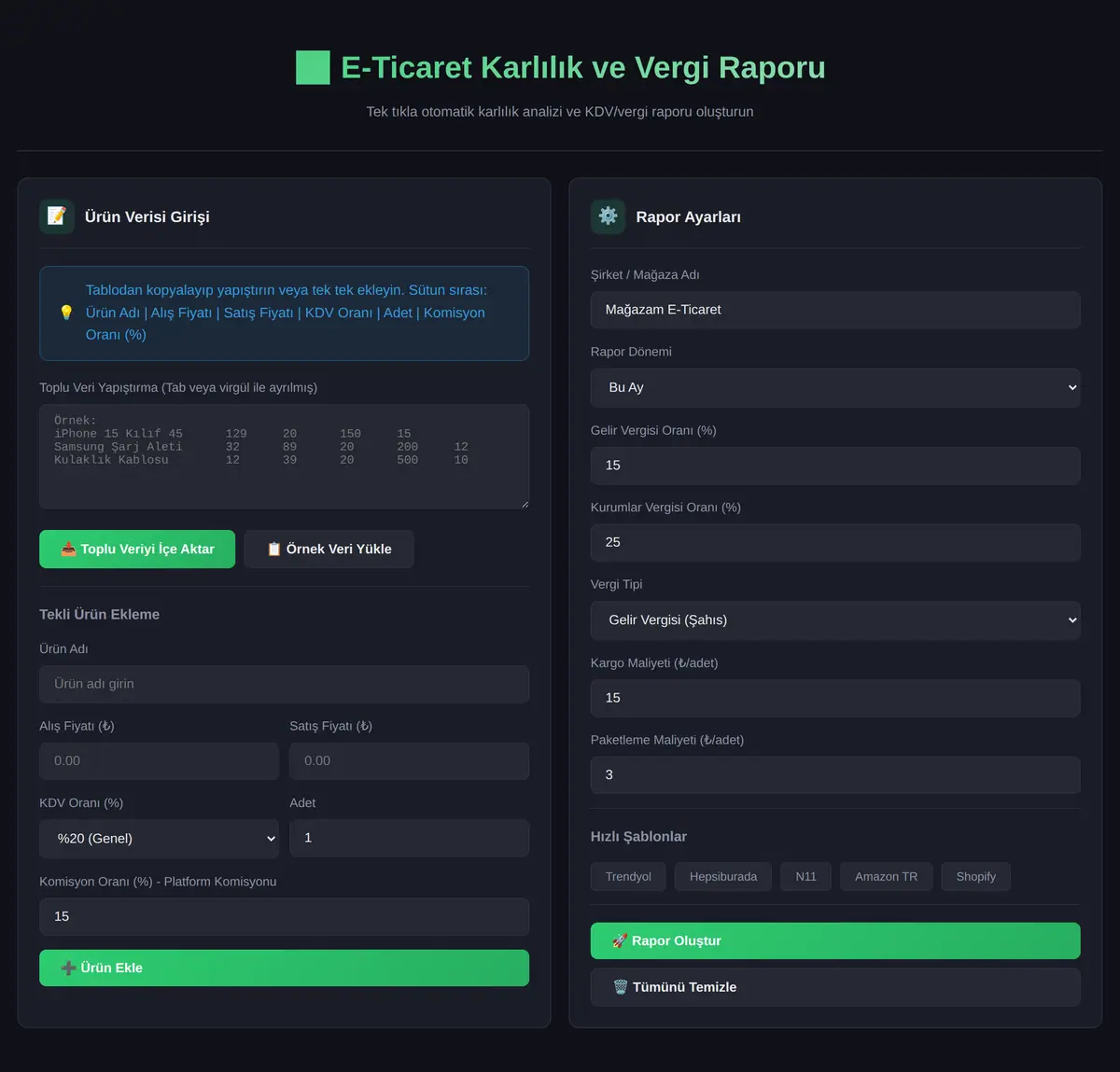This screenshot has height=1072, width=1120.
Task: Choose the Hepsiburada template
Action: (723, 876)
